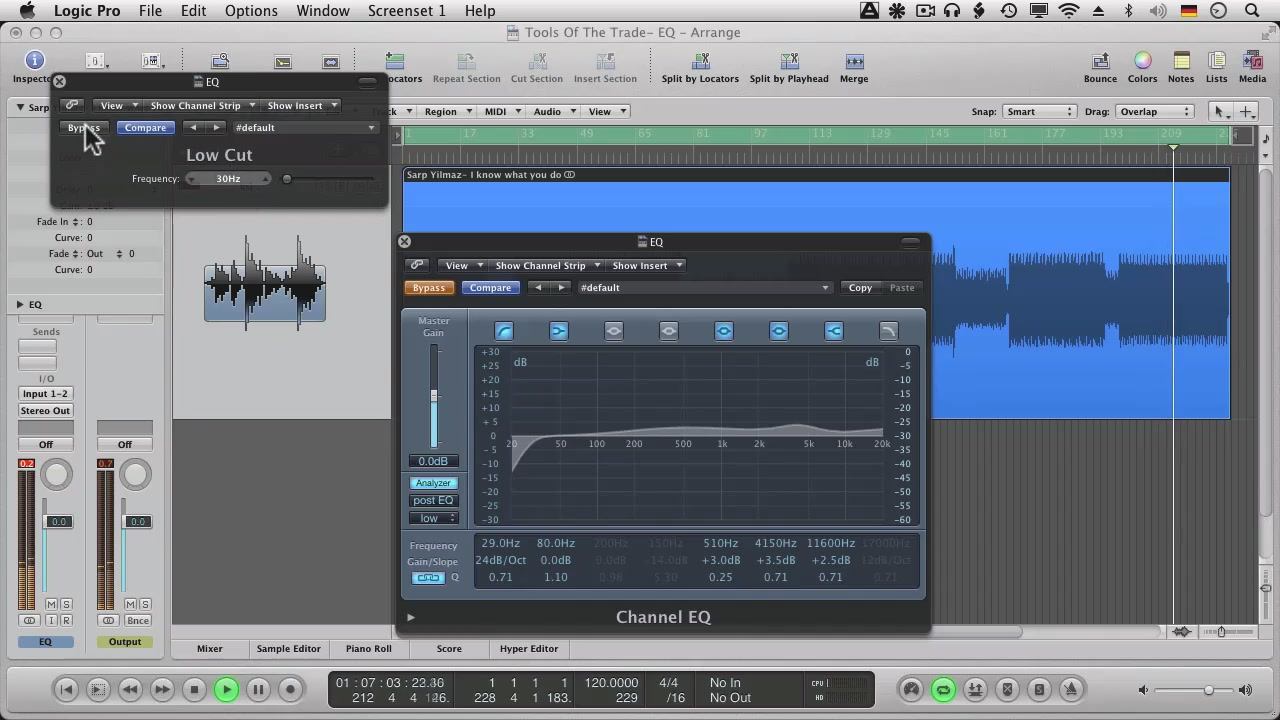Open the Lists panel icon
1280x720 pixels.
pos(1216,62)
